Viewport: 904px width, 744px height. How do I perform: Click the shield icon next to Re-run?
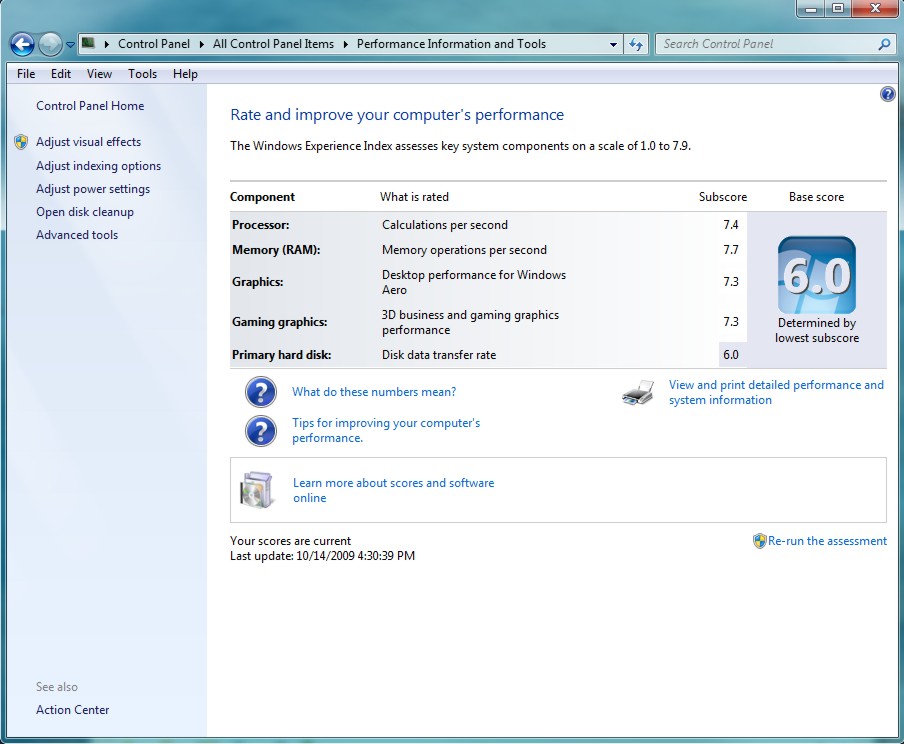click(759, 541)
